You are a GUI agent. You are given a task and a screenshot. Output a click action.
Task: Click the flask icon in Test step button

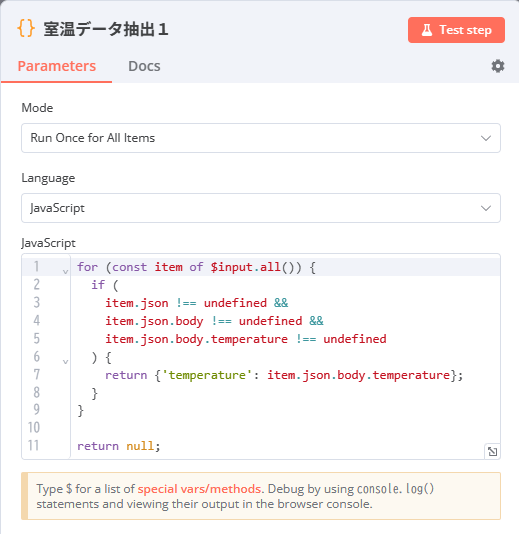pyautogui.click(x=427, y=30)
